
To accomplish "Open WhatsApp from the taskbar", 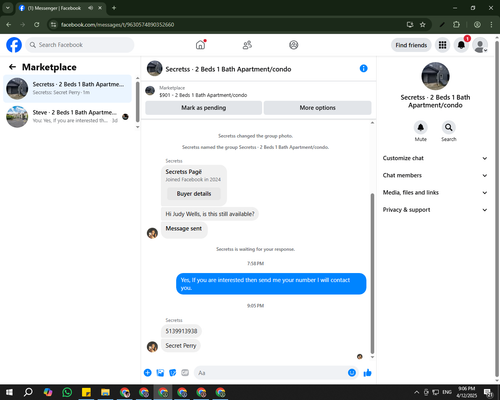I will coord(67,392).
